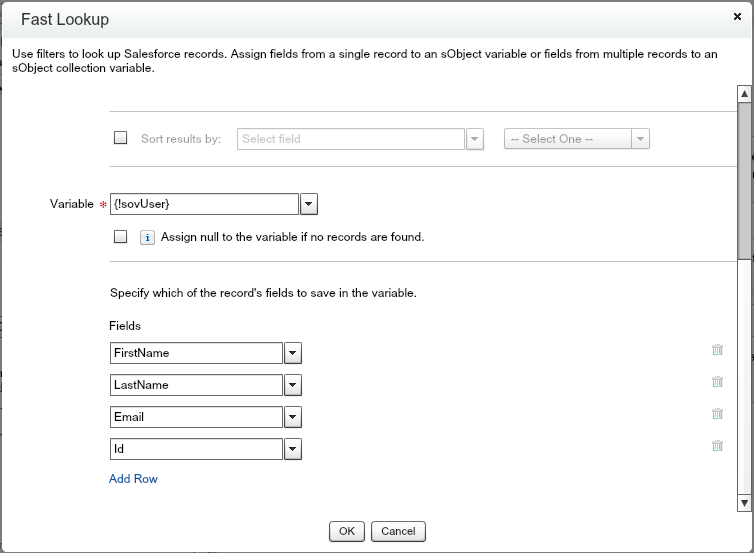
Task: Check Assign null to the variable option
Action: pos(121,238)
